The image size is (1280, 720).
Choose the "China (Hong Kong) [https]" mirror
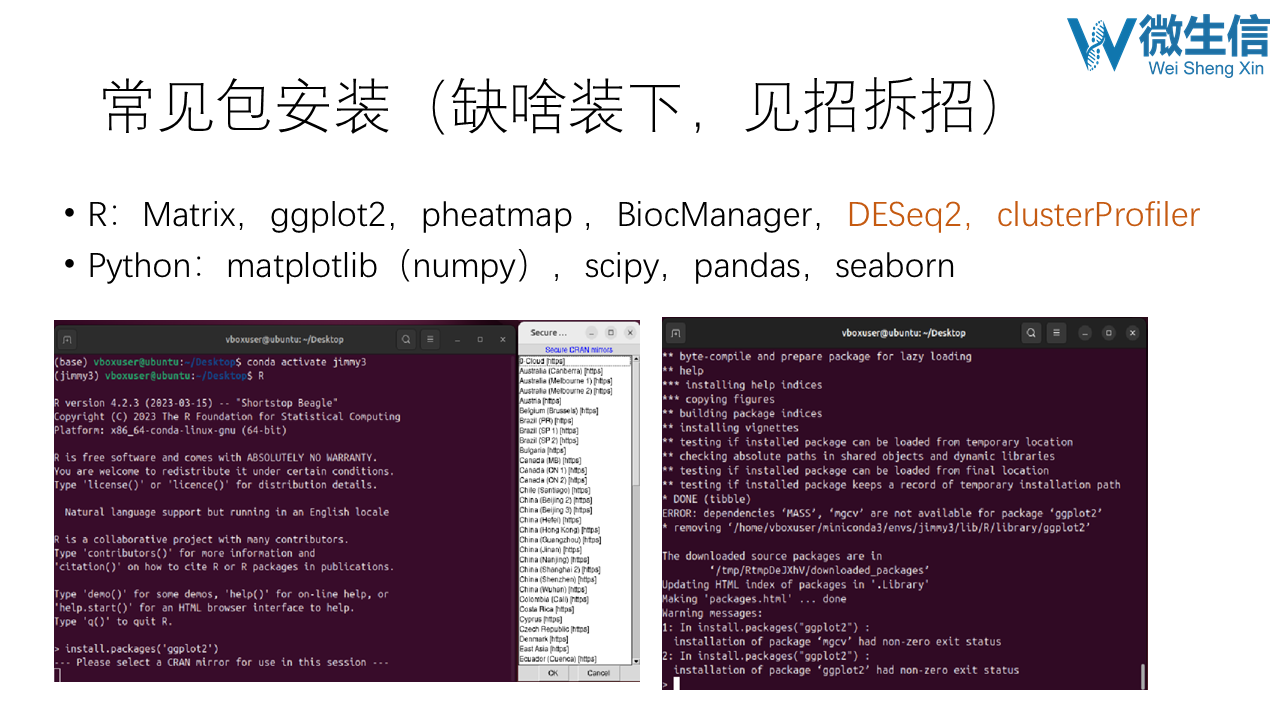(x=574, y=531)
